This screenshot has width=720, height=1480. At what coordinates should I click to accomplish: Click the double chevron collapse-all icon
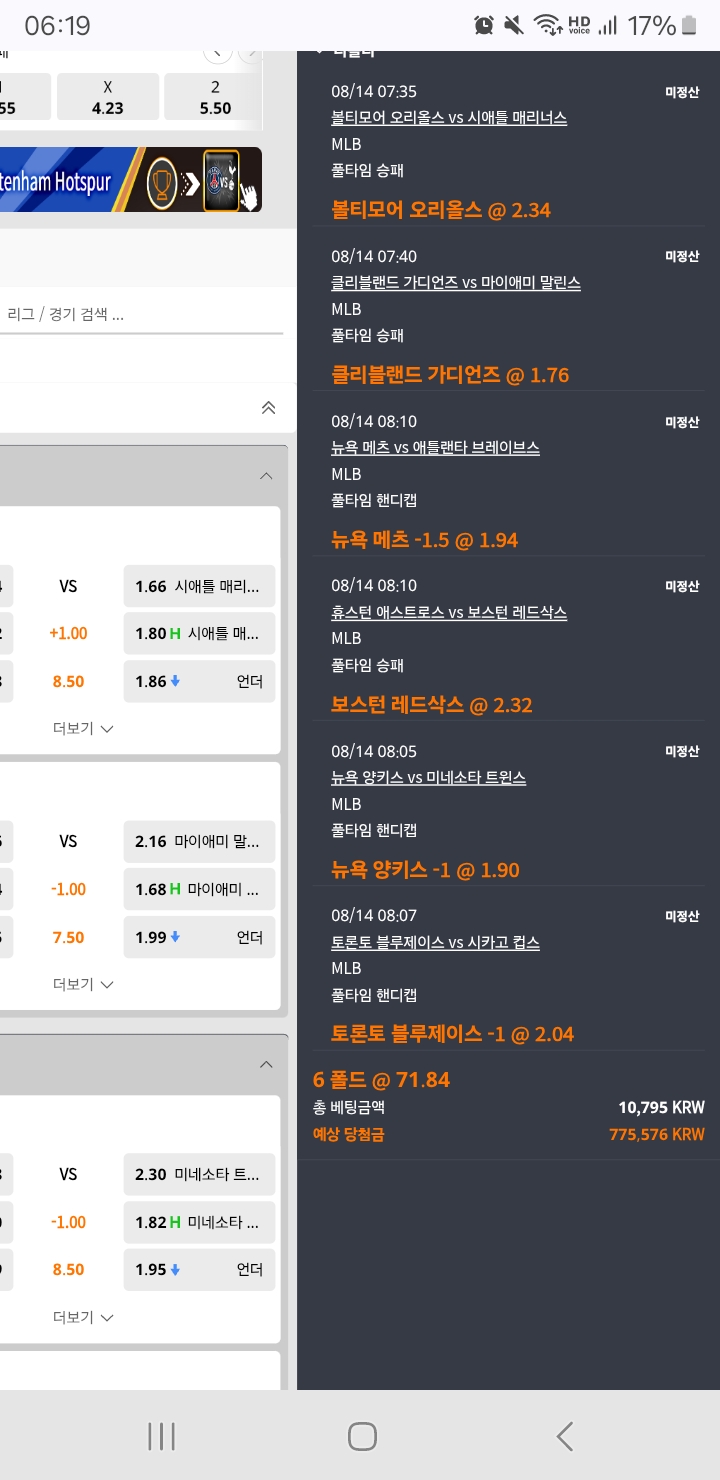point(267,408)
